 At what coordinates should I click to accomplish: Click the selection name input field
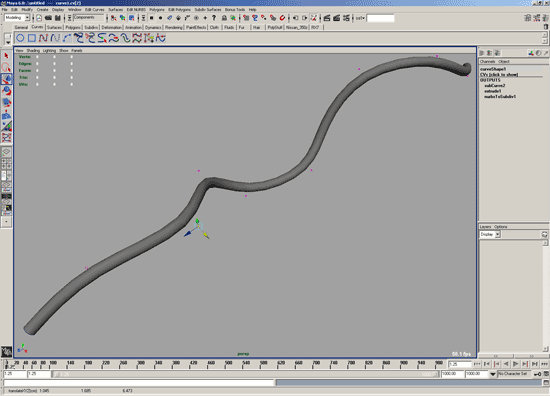pyautogui.click(x=380, y=18)
